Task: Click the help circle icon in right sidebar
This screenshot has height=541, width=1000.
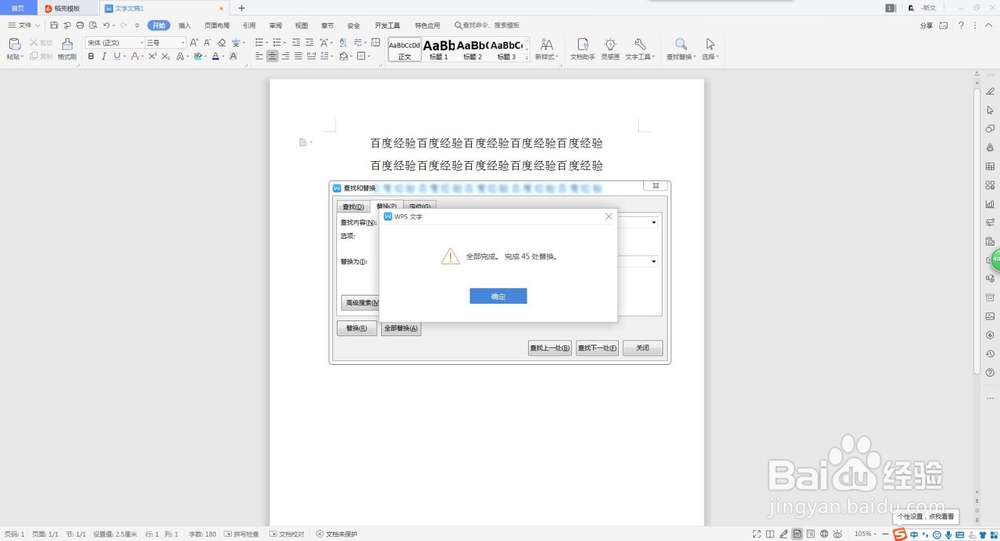Action: tap(990, 373)
